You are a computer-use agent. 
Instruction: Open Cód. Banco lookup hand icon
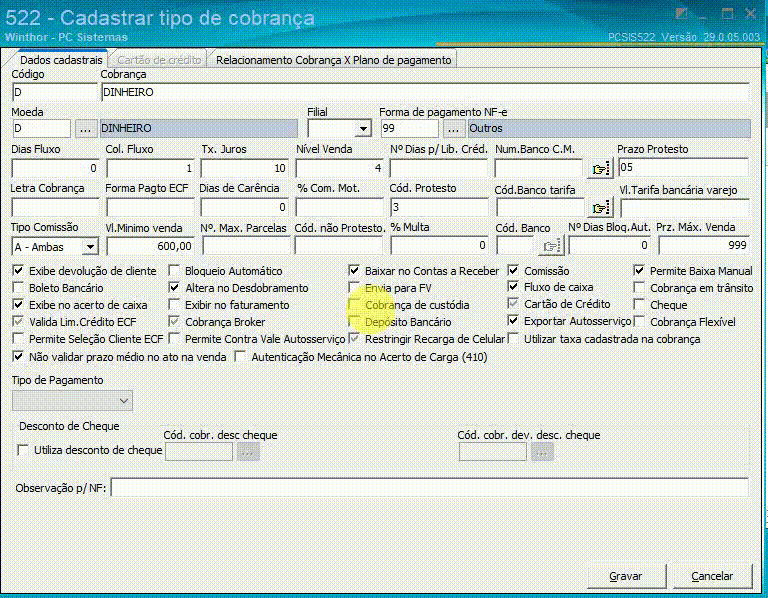click(x=552, y=246)
